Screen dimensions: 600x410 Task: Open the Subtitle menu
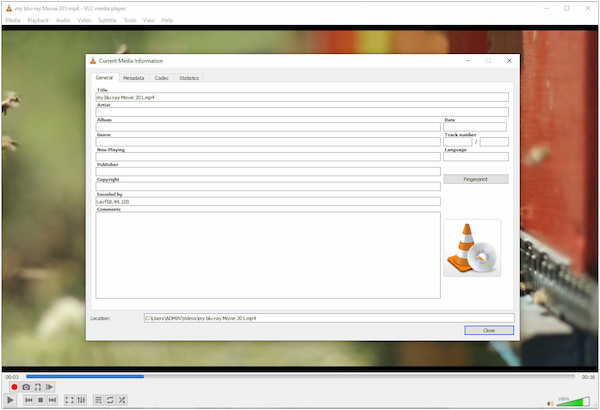pyautogui.click(x=107, y=20)
